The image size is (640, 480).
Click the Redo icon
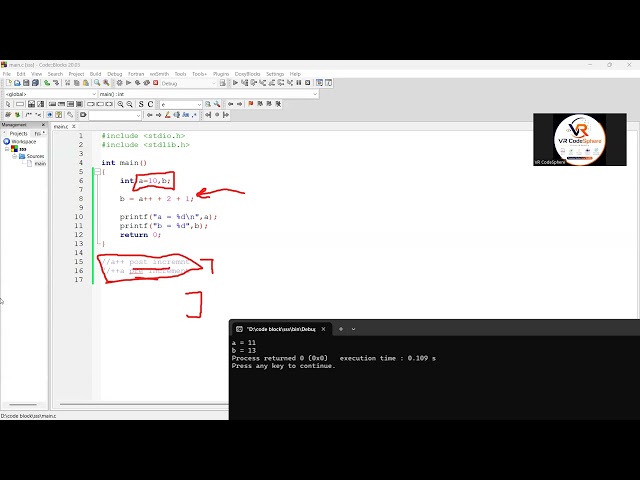coord(56,83)
